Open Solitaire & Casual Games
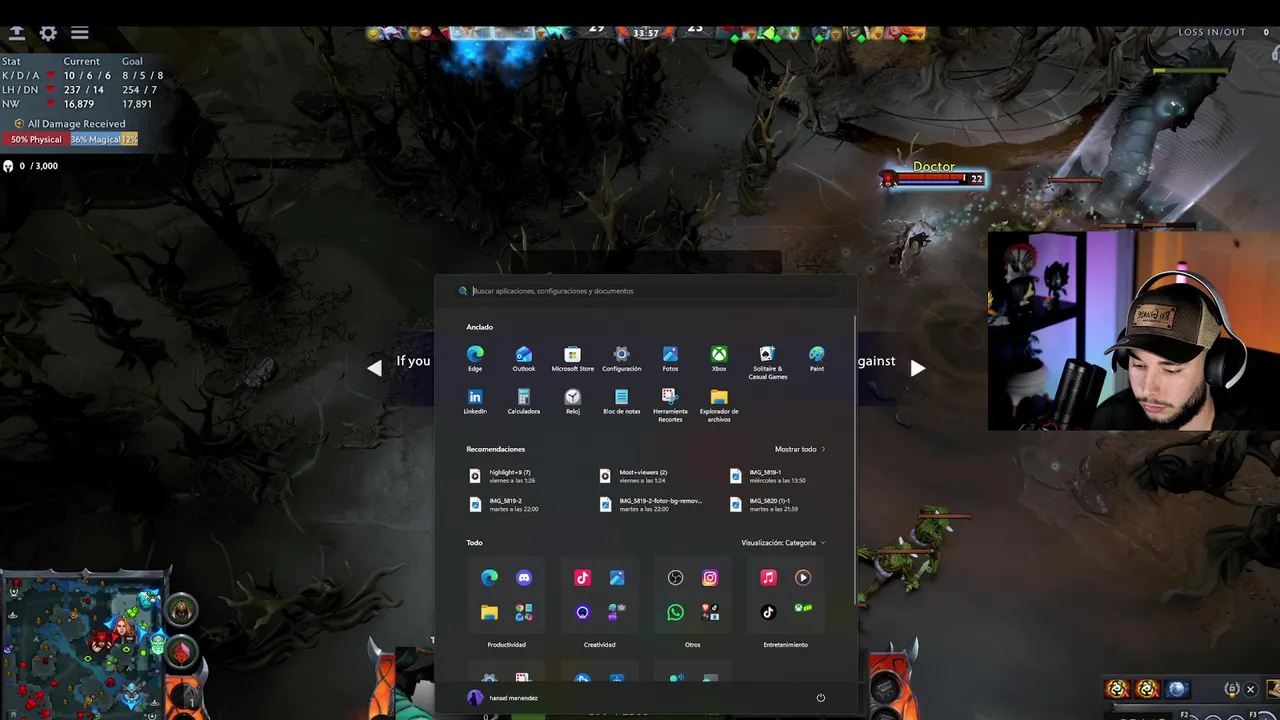The image size is (1280, 720). 767,362
